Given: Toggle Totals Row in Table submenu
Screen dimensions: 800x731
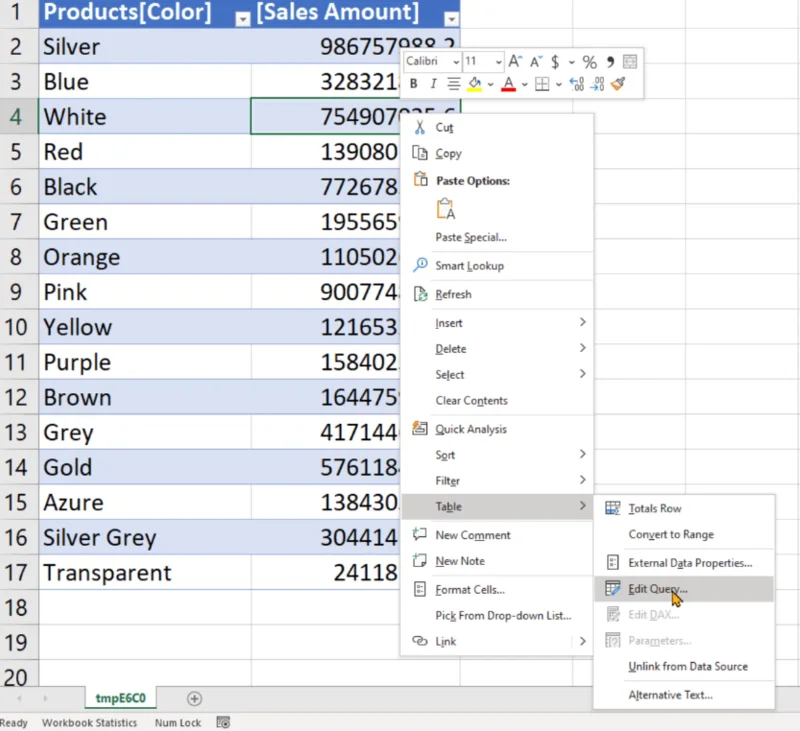Looking at the screenshot, I should 684,509.
